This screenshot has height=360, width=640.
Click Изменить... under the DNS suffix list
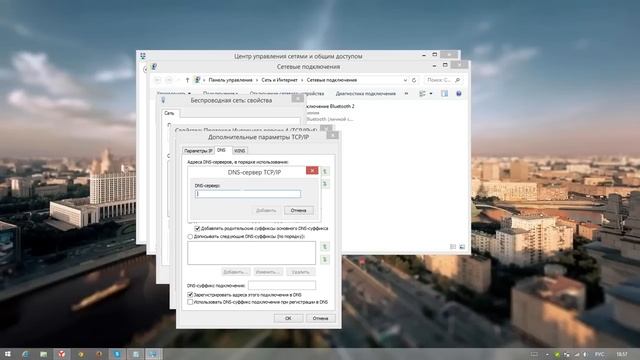tap(268, 272)
